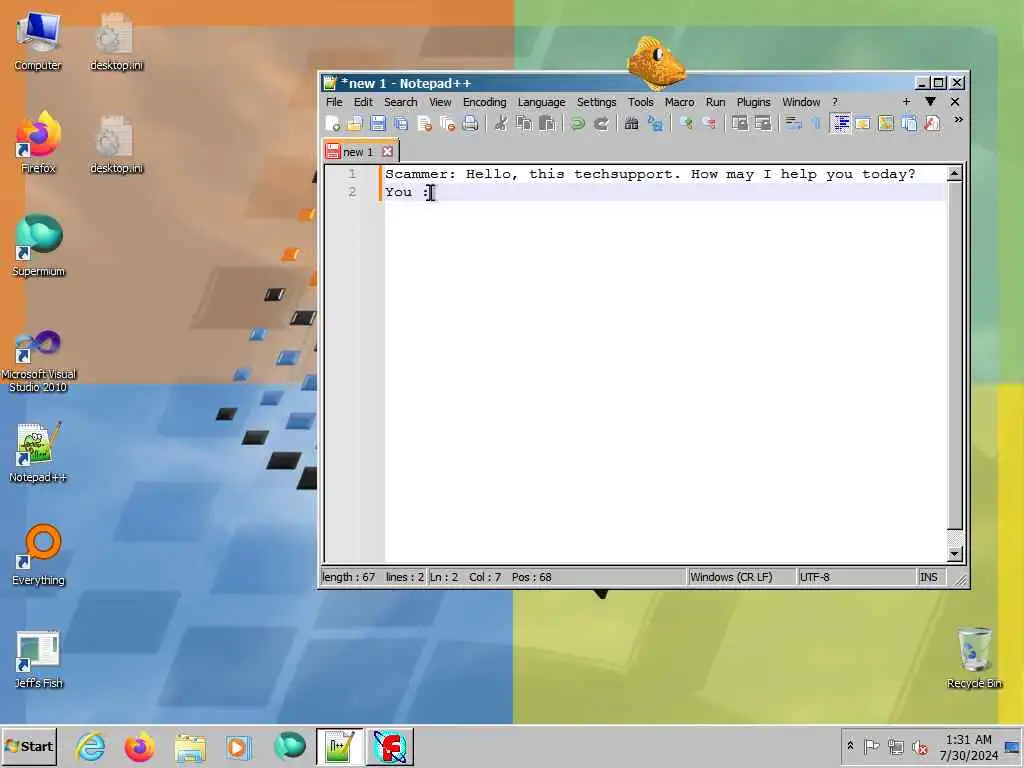Viewport: 1024px width, 768px height.
Task: Click the Redo toolbar icon
Action: [x=601, y=123]
